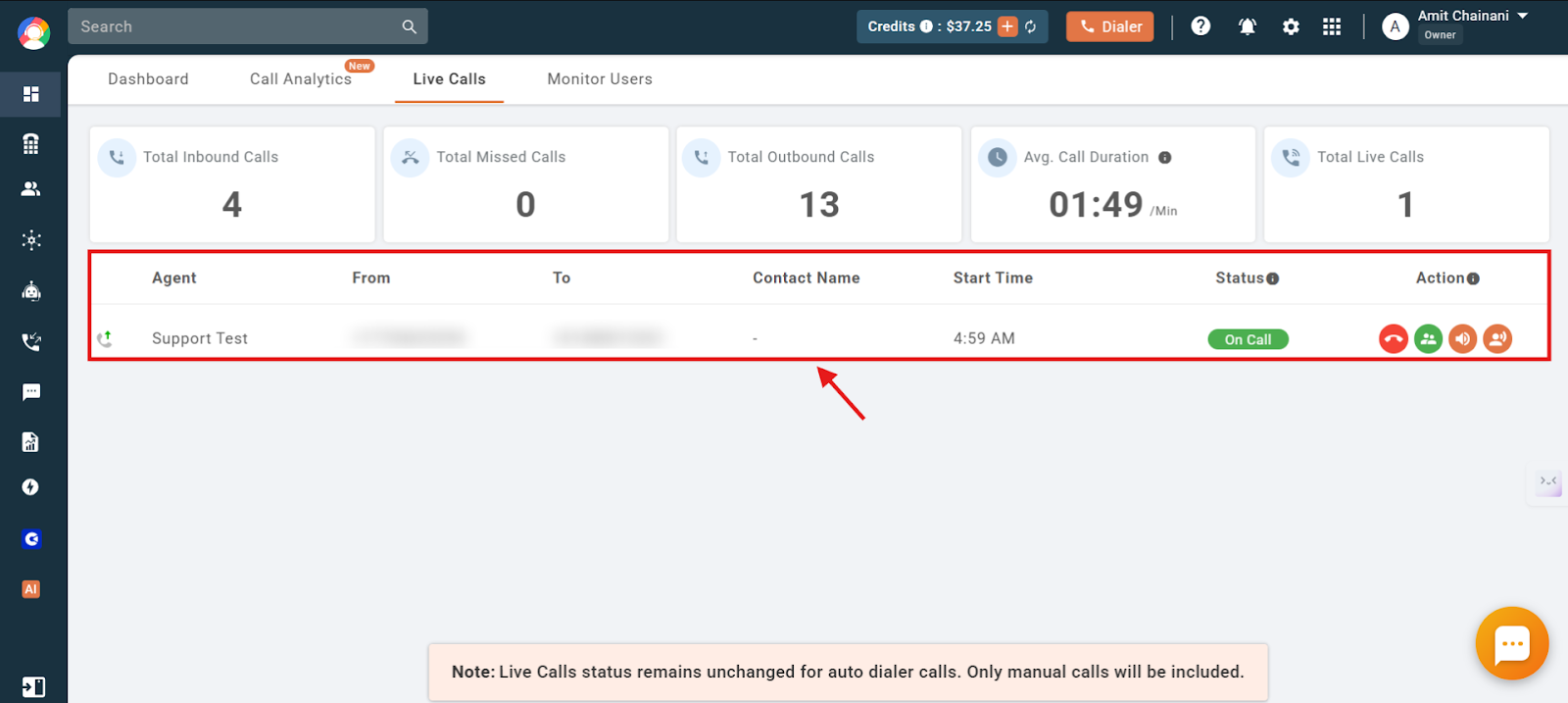
Task: Open the integrations gear icon in sidebar
Action: pos(31,240)
